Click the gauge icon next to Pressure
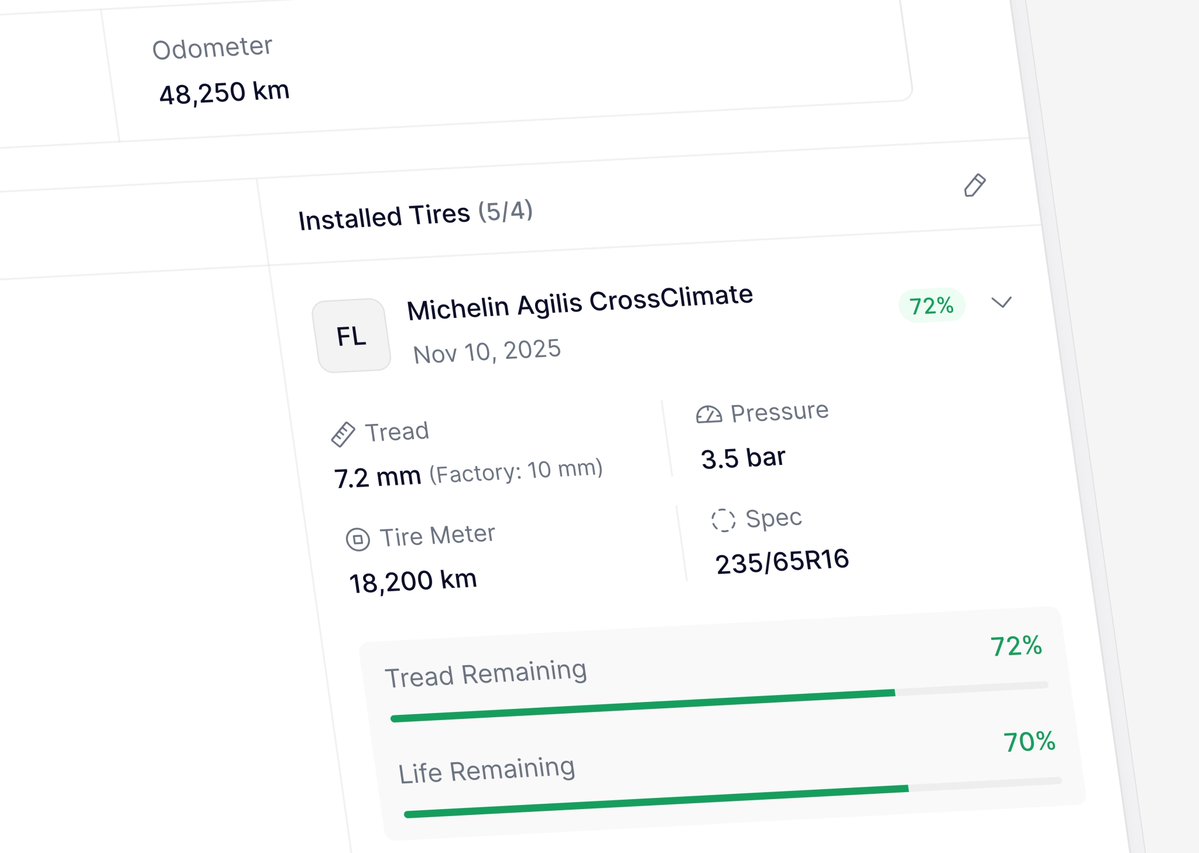 click(709, 414)
